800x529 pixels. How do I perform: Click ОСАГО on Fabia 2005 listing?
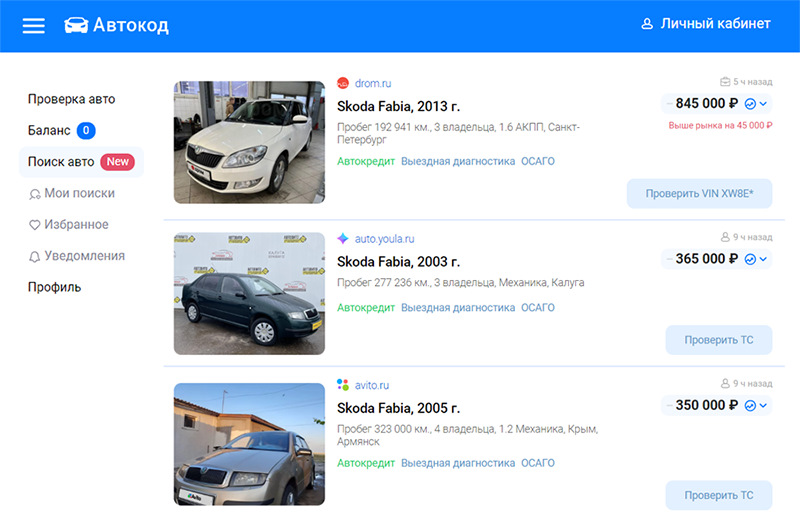538,463
